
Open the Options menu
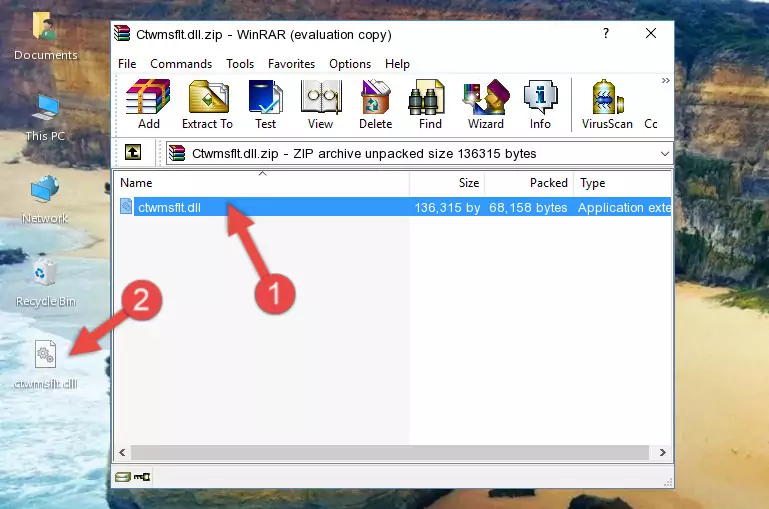350,64
